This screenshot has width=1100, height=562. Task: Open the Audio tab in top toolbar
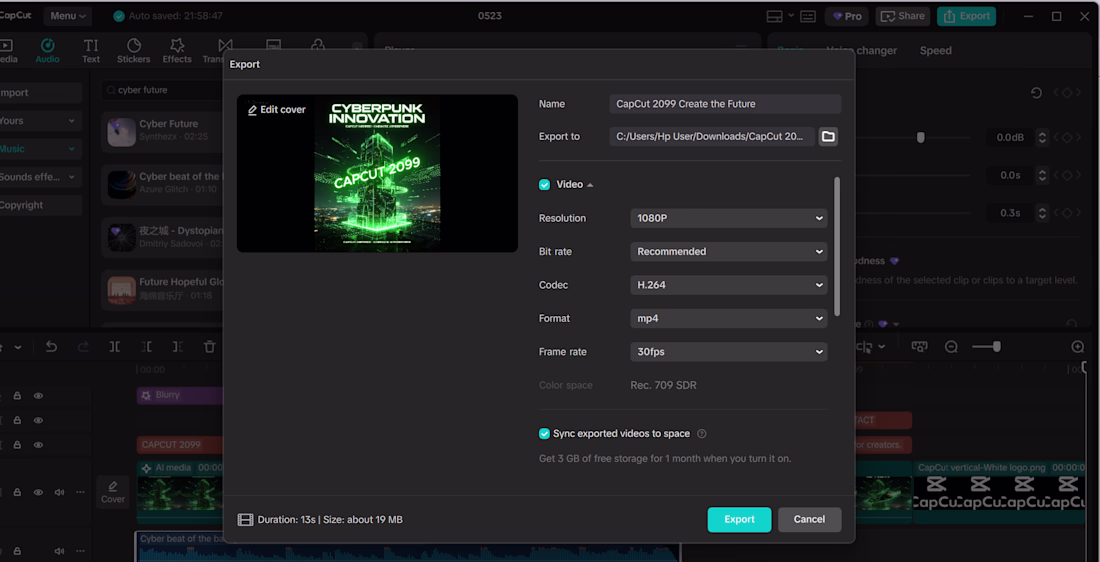coord(48,51)
